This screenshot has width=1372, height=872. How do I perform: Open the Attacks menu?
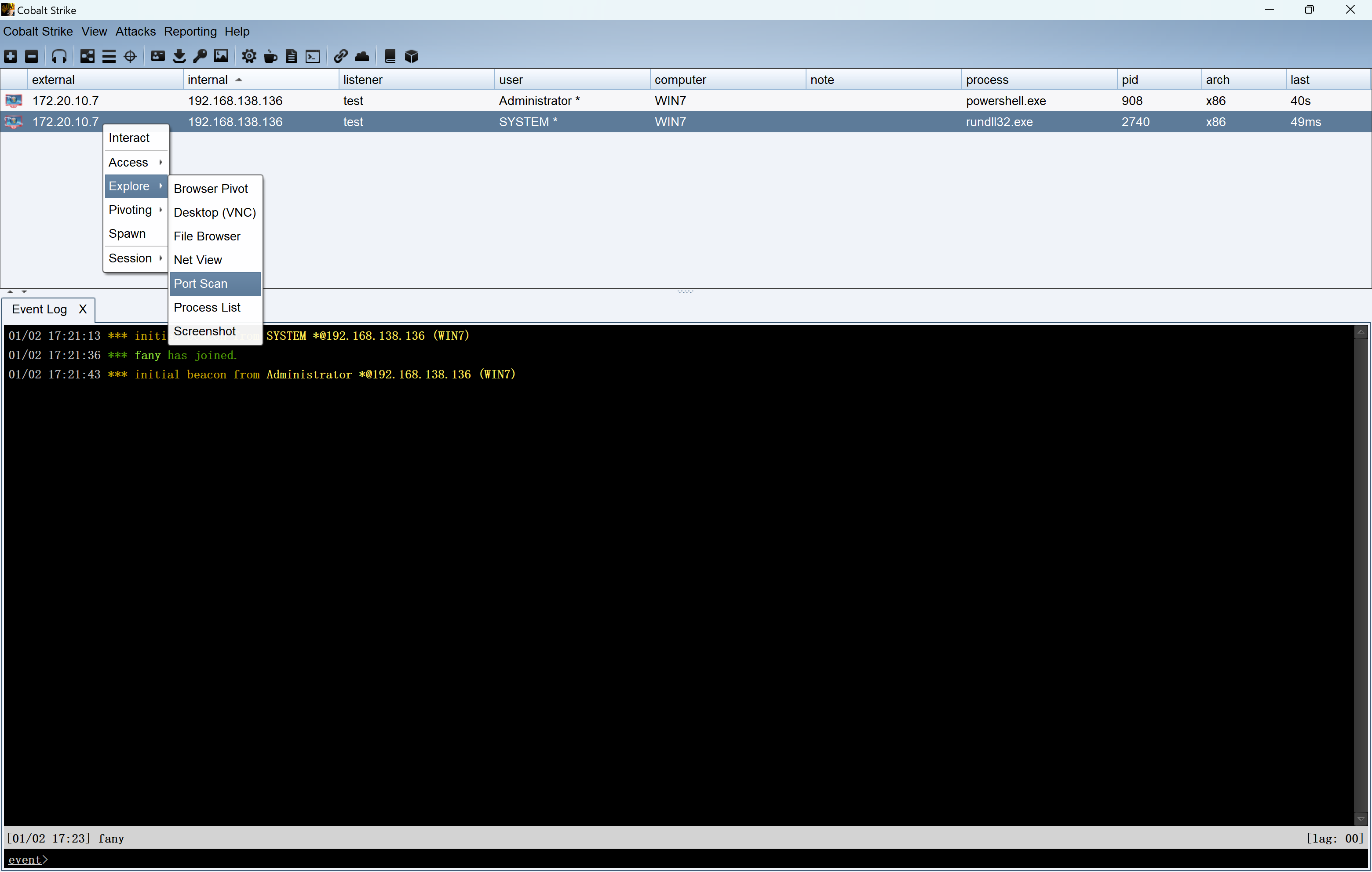coord(135,31)
